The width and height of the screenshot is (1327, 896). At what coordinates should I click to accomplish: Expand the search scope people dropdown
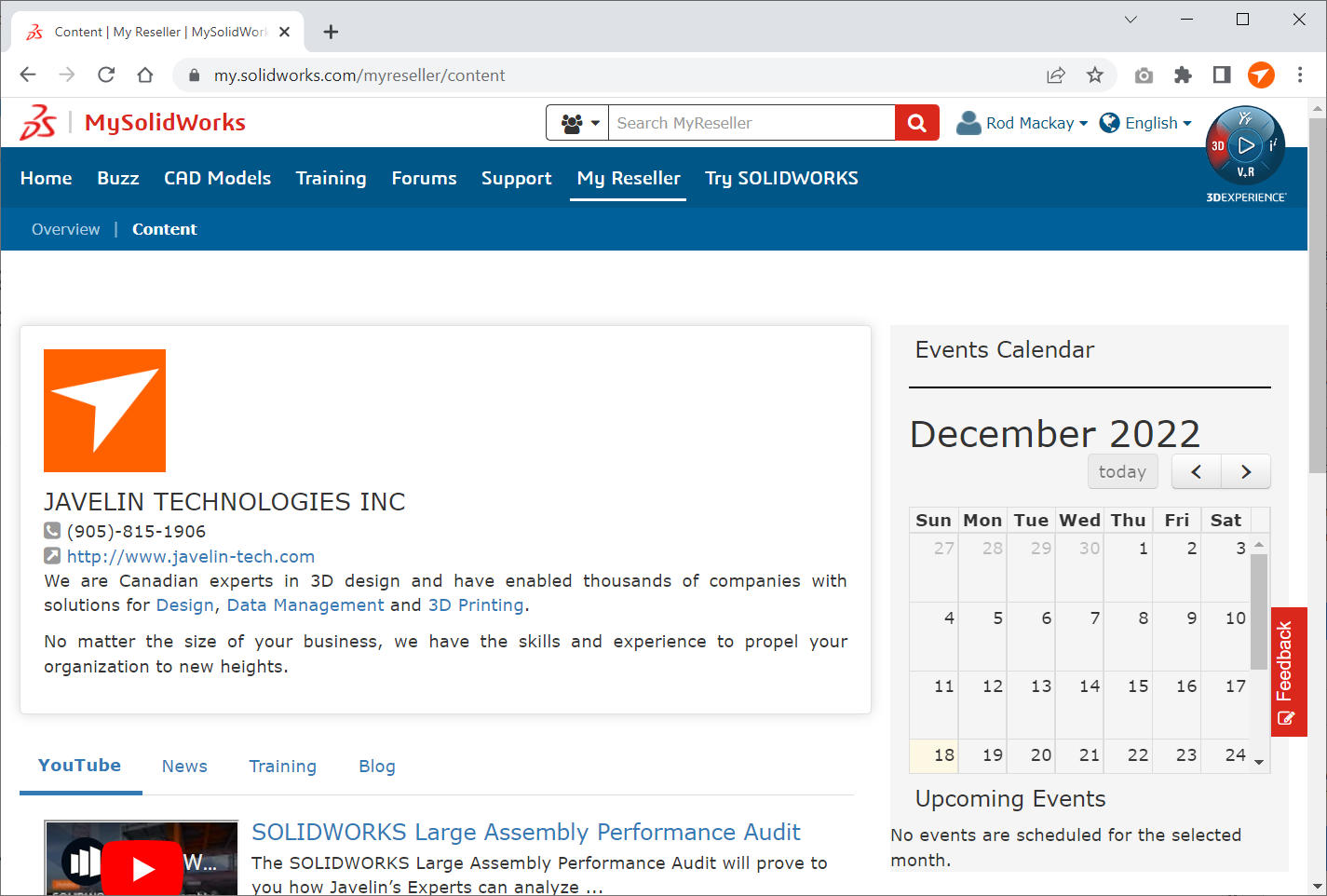coord(578,123)
